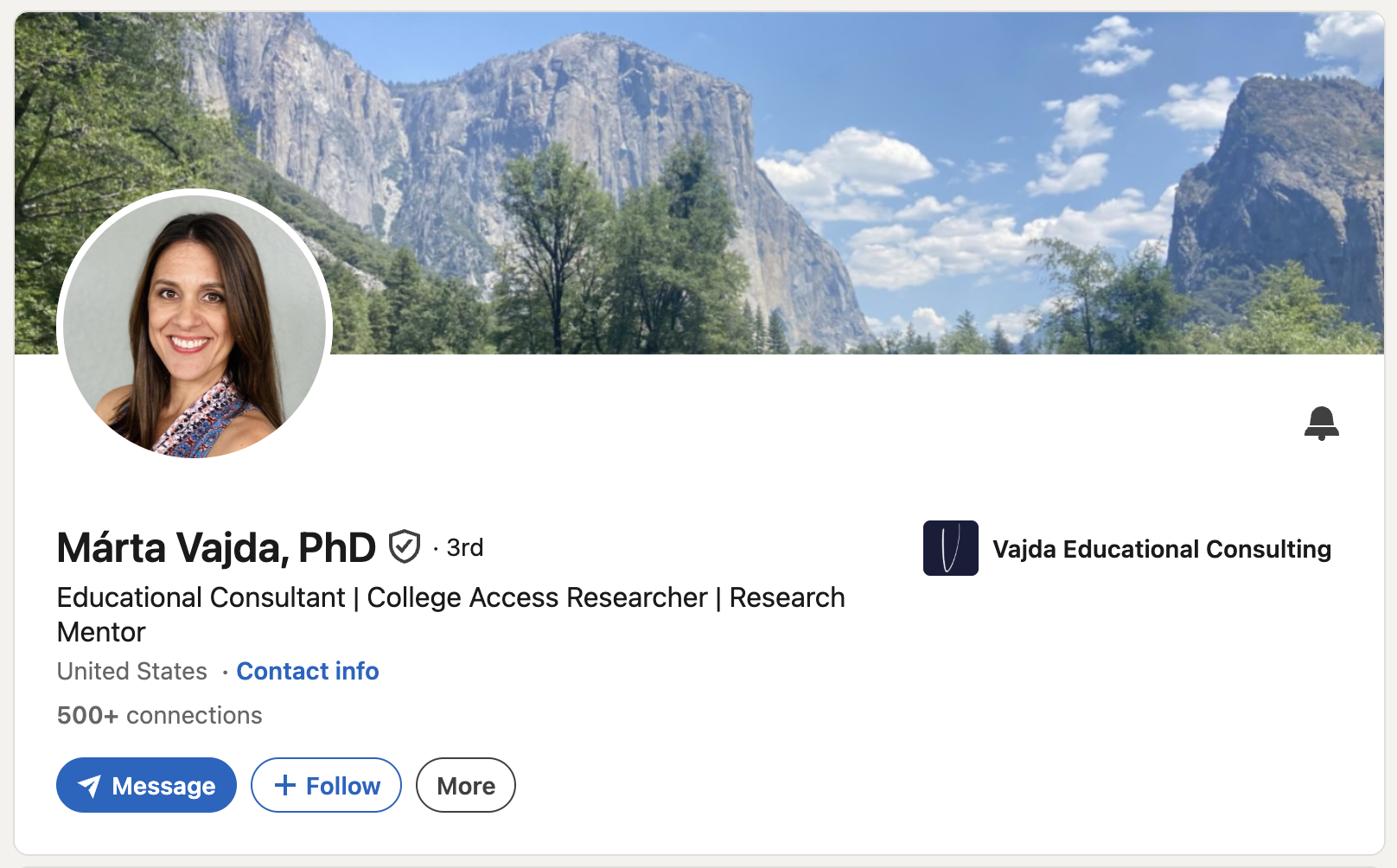1397x868 pixels.
Task: Open the Vajda Educational Consulting company name link
Action: [x=1162, y=549]
